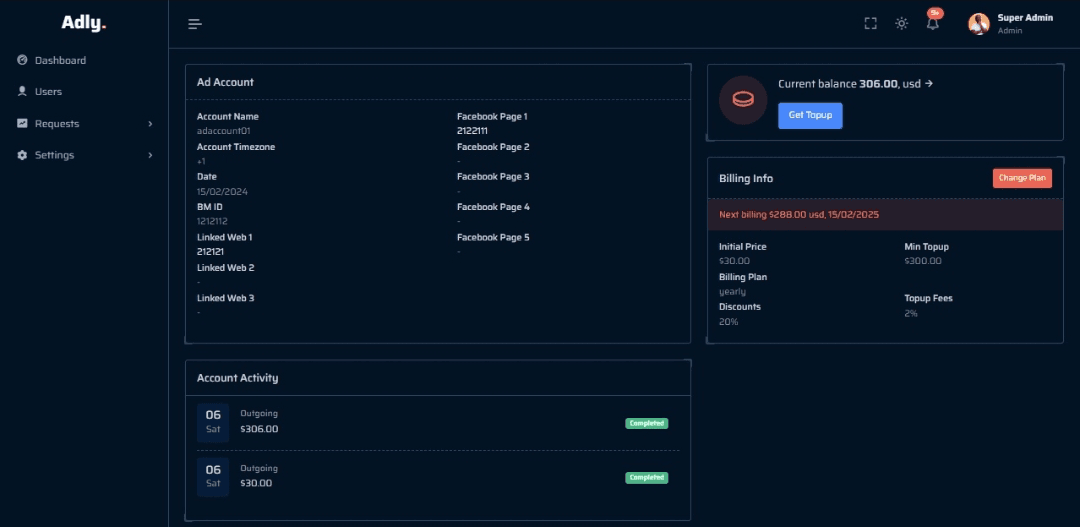Click BM ID value 1212112
Viewport: 1080px width, 527px height.
pos(212,221)
